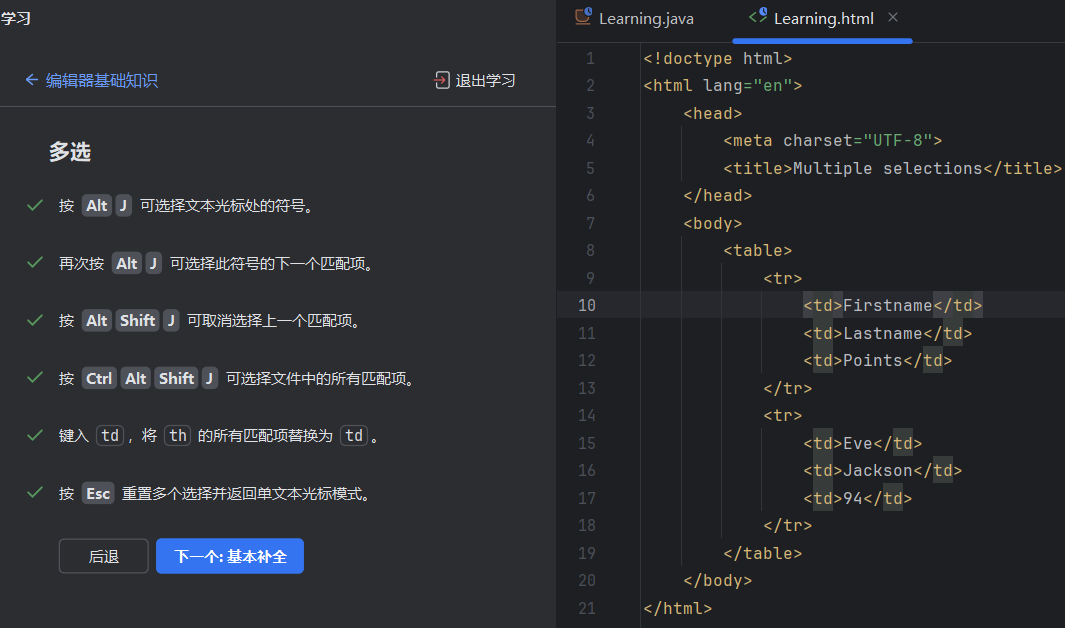Screen dimensions: 1065x628
Task: Click the second <tr> tag on line 14
Action: coord(782,415)
